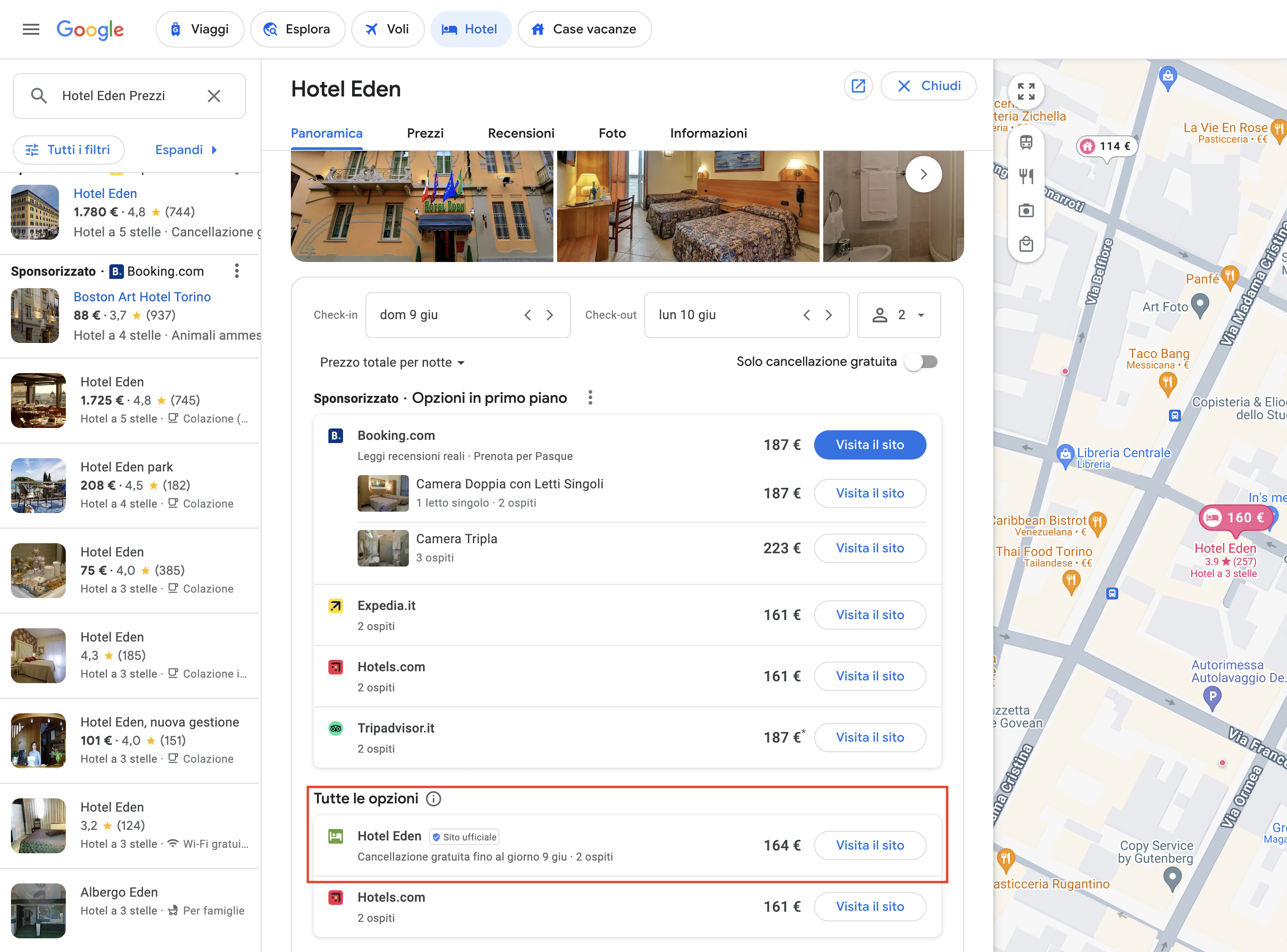Click the search magnifier icon
Image resolution: width=1287 pixels, height=952 pixels.
[x=38, y=96]
